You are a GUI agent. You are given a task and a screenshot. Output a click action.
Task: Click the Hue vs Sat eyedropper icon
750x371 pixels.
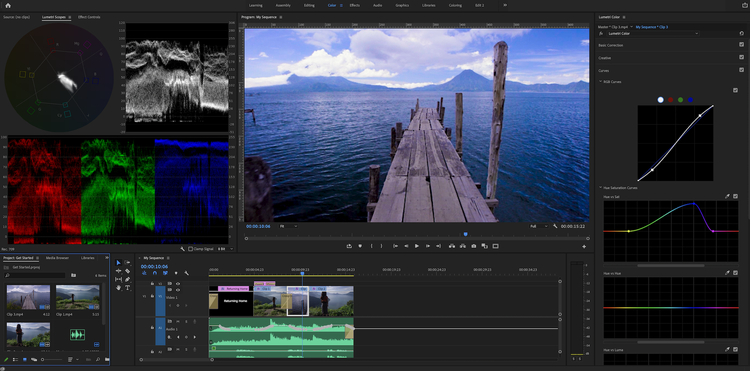click(x=728, y=196)
